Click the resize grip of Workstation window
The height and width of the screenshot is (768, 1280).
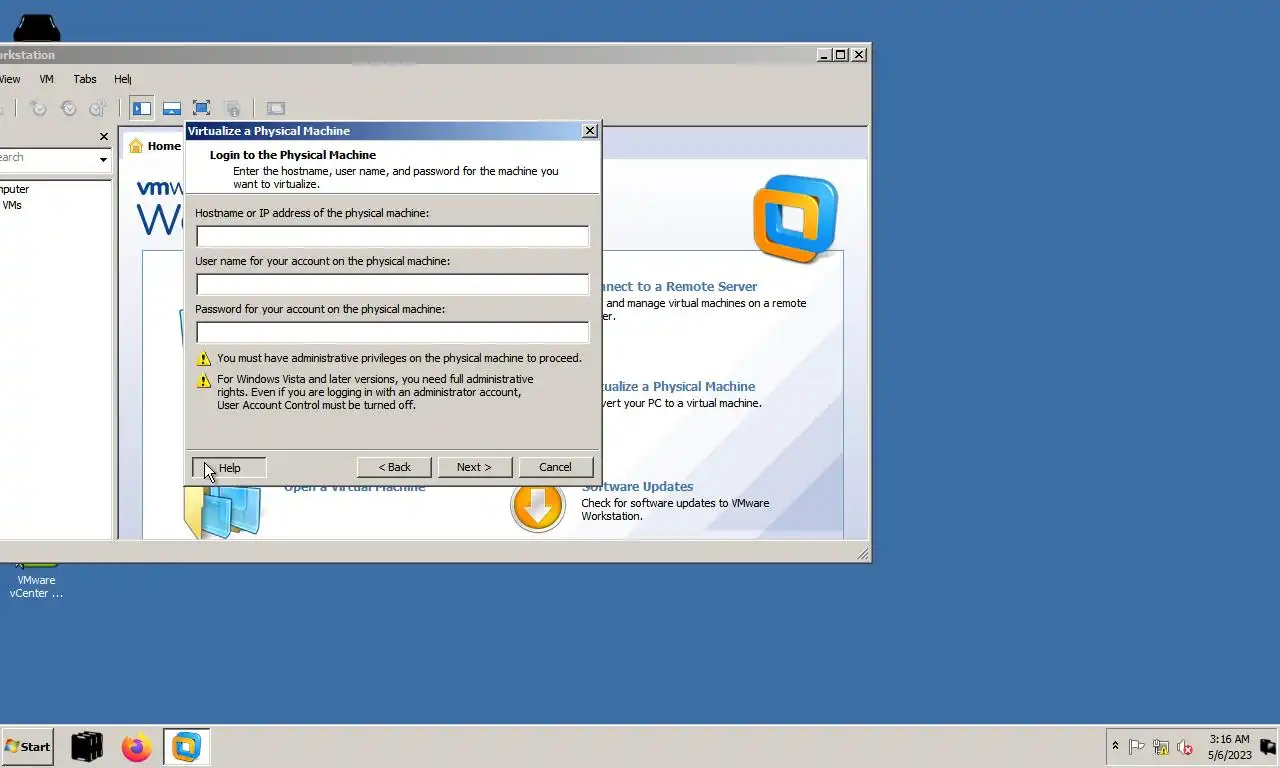pyautogui.click(x=862, y=553)
